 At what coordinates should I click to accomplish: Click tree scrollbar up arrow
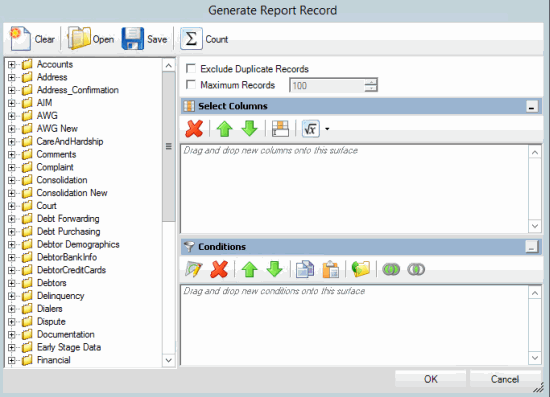tap(169, 66)
